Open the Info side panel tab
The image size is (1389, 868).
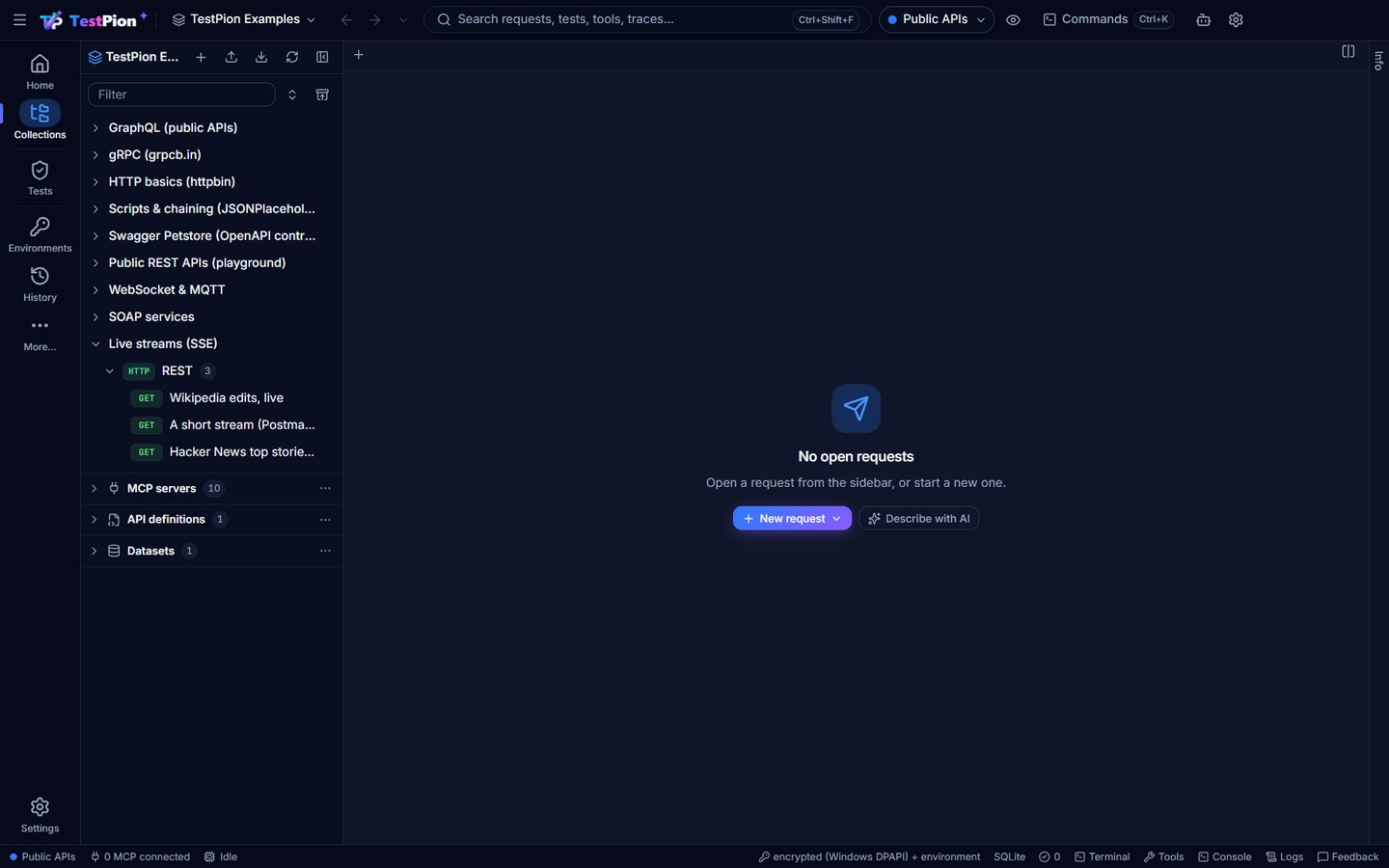click(x=1379, y=62)
